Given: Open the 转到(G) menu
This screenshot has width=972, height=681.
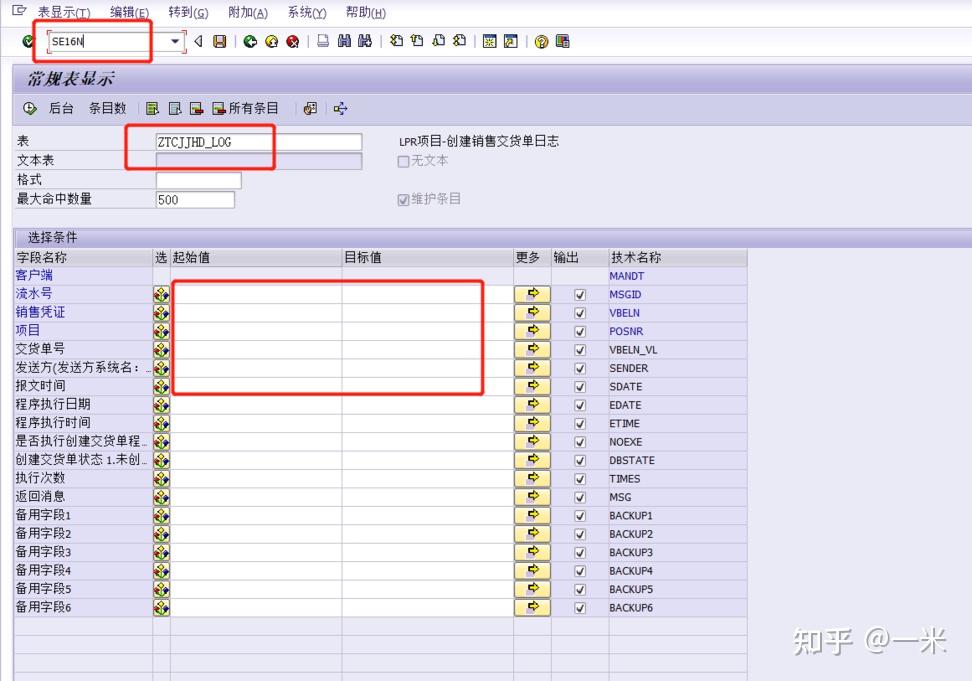Looking at the screenshot, I should point(187,12).
